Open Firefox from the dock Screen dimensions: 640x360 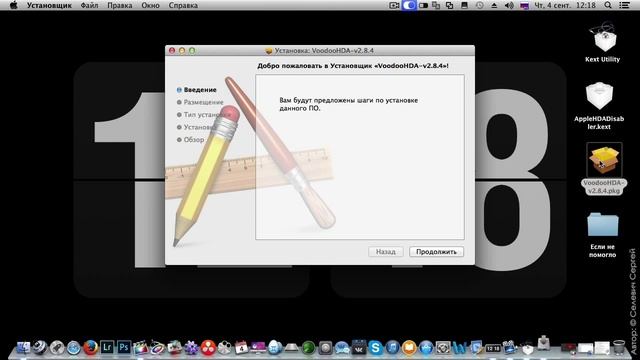coord(90,348)
